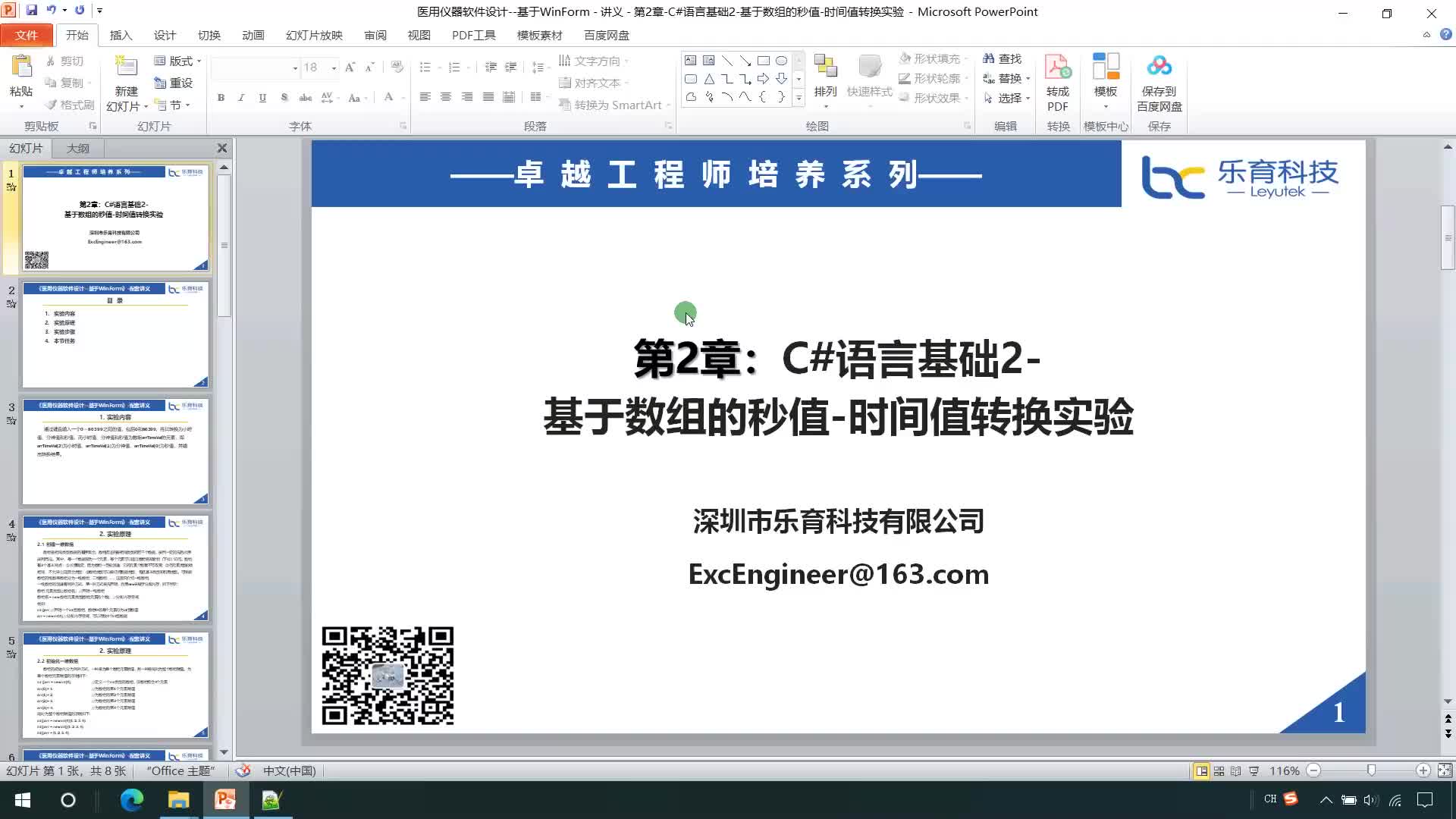The image size is (1456, 819).
Task: Toggle right text alignment
Action: (467, 96)
